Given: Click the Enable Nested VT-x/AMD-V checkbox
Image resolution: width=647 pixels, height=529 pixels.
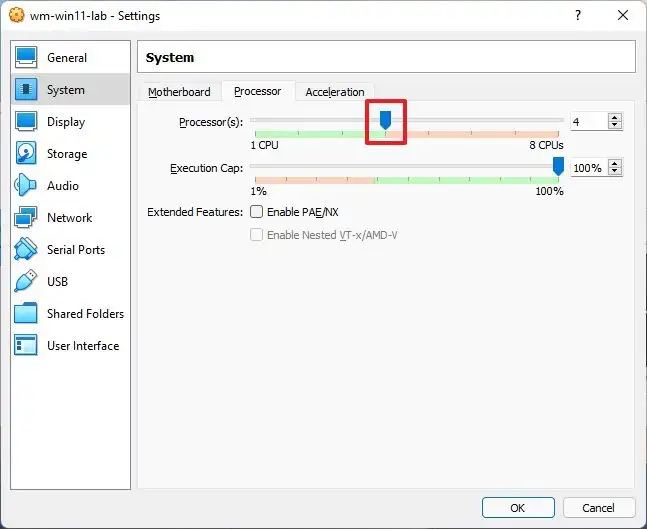Looking at the screenshot, I should pyautogui.click(x=256, y=235).
